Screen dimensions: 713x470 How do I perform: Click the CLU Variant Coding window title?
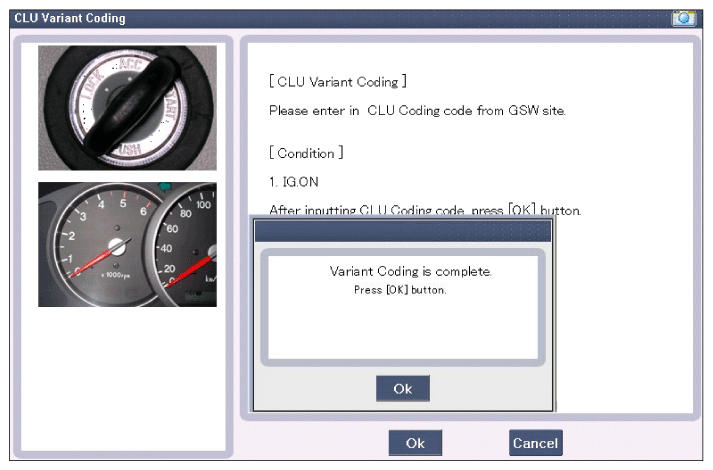70,18
